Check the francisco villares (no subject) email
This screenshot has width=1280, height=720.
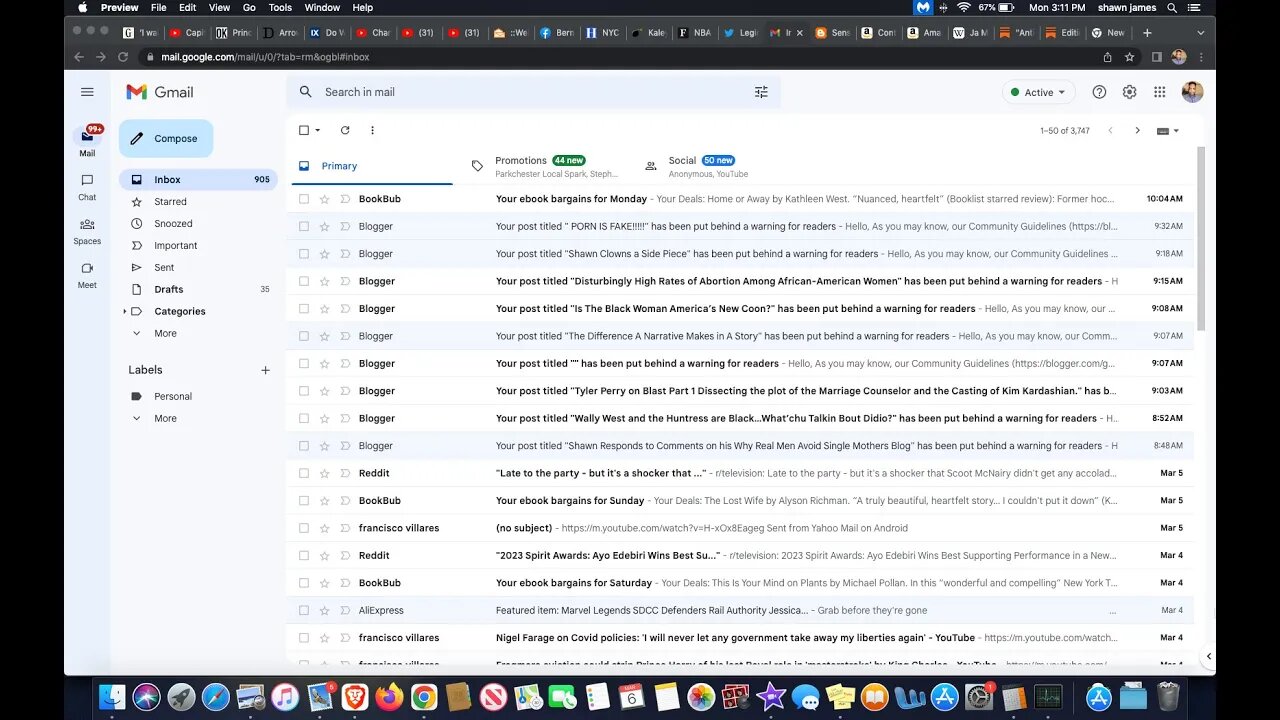pyautogui.click(x=304, y=528)
